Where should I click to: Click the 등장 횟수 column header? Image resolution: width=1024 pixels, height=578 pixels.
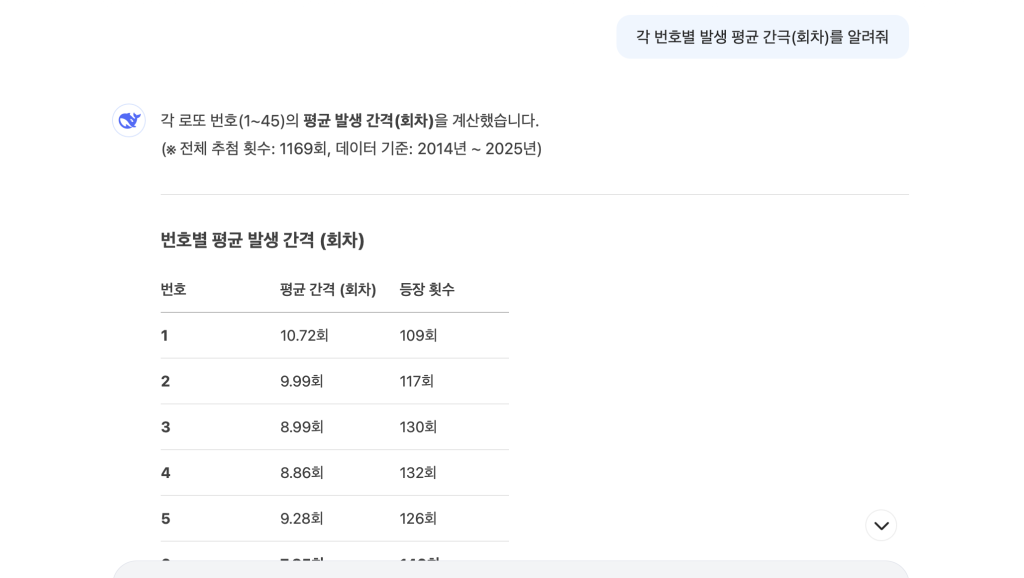(x=427, y=289)
